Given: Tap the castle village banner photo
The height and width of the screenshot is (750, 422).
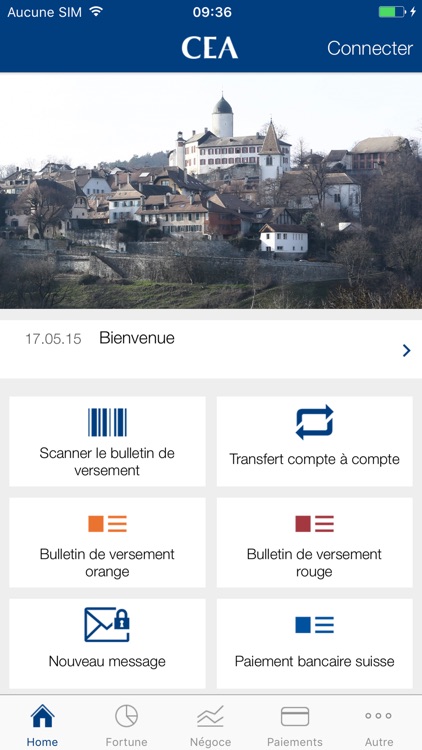Looking at the screenshot, I should click(211, 190).
